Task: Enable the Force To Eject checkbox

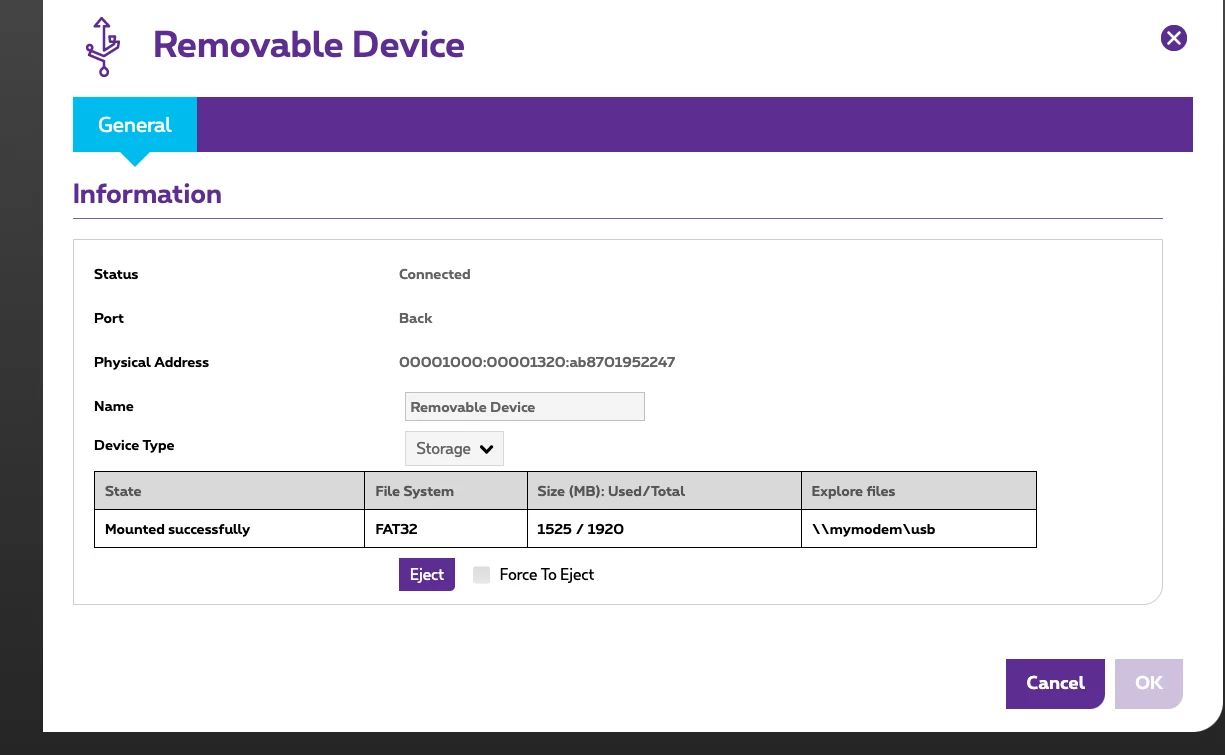Action: coord(482,575)
